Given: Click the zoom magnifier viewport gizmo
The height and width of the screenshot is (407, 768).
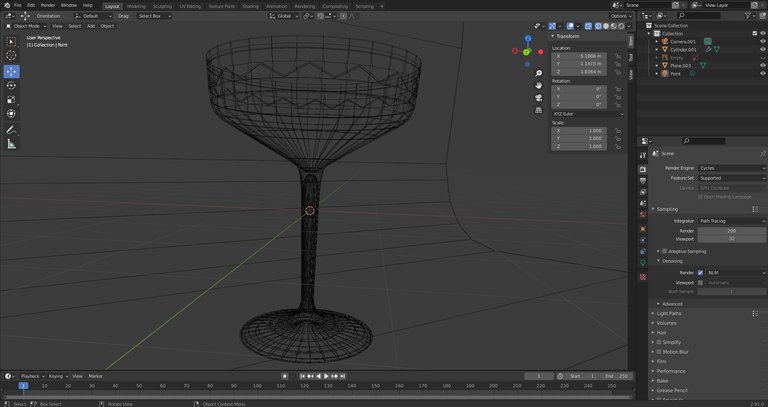Looking at the screenshot, I should (x=538, y=73).
